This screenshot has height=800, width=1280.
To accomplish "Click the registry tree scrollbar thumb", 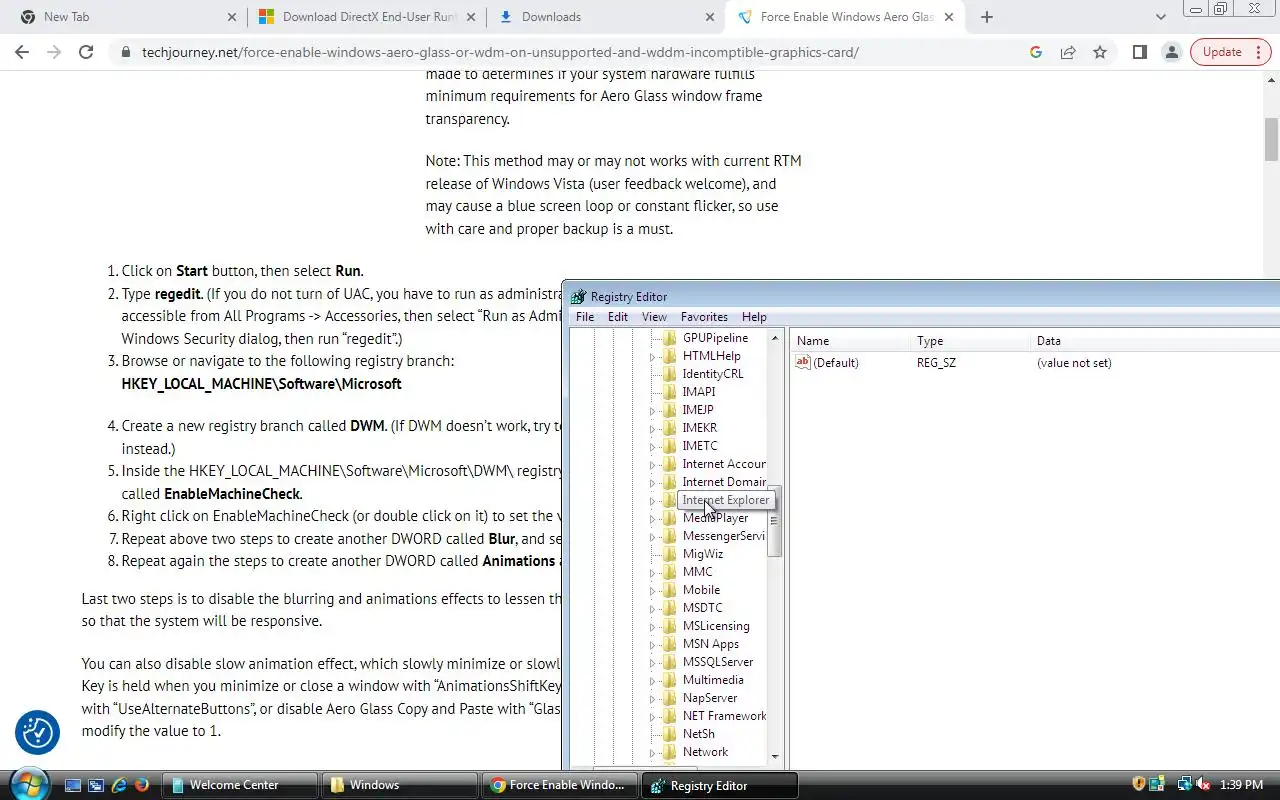I will pos(775,521).
